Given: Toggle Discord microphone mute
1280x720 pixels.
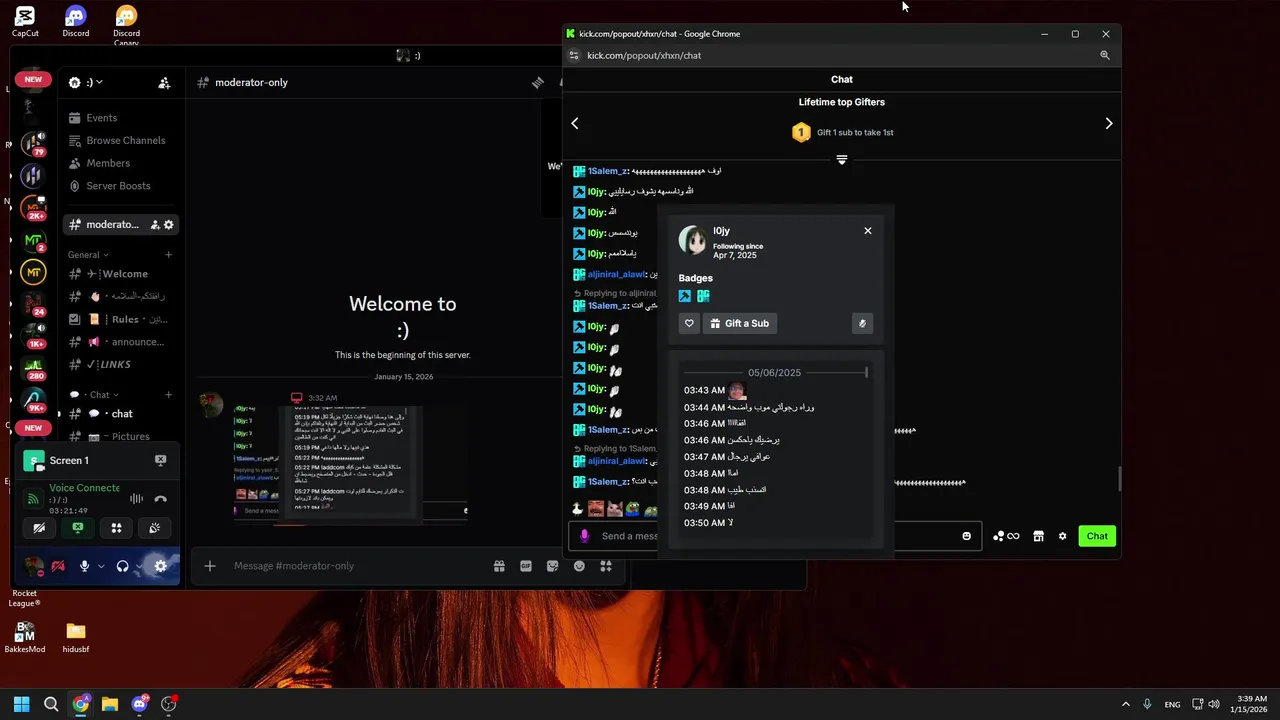Looking at the screenshot, I should point(84,566).
